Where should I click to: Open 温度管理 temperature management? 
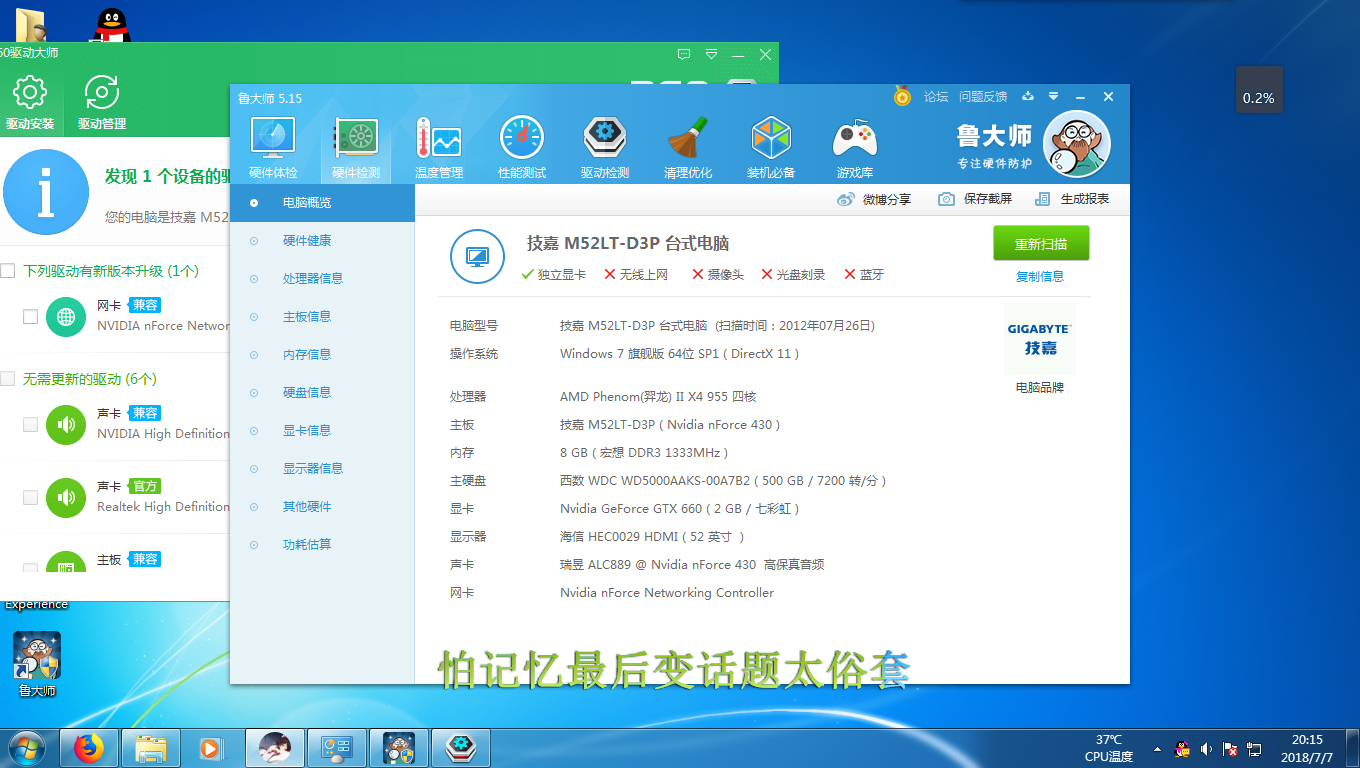click(439, 148)
